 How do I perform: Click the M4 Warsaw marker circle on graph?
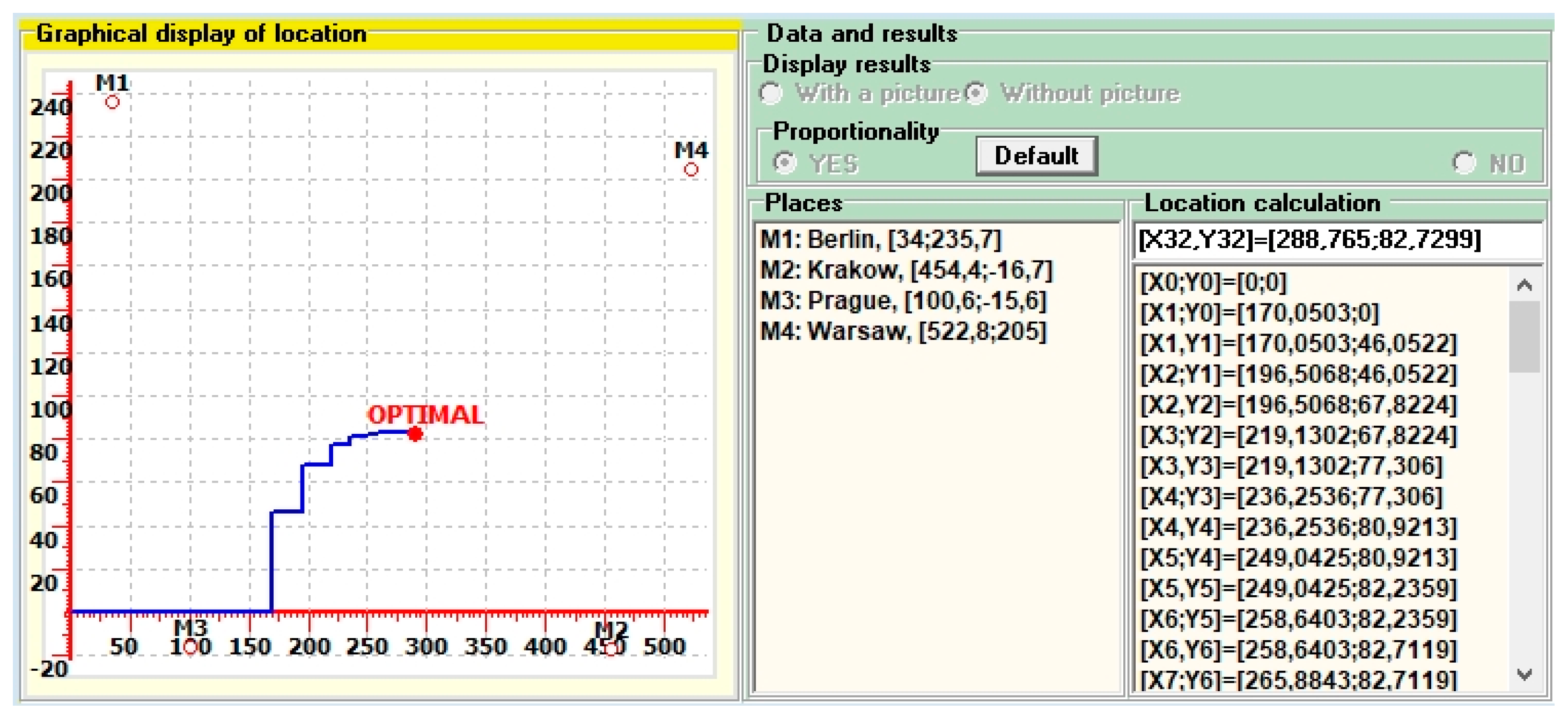tap(691, 170)
